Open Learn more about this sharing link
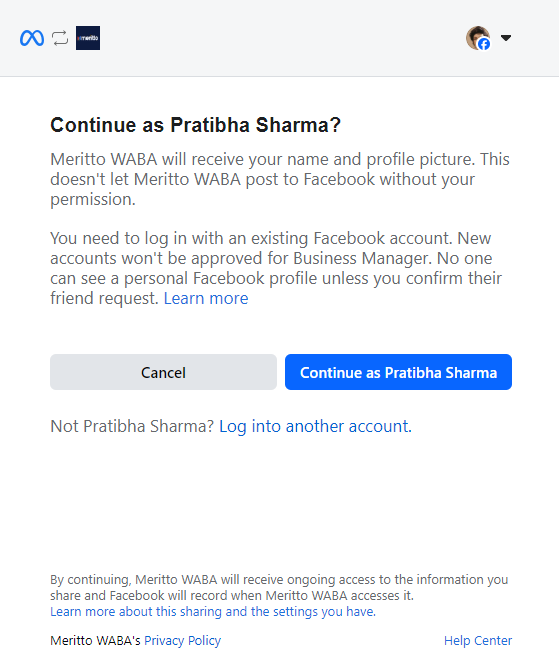 (x=213, y=612)
